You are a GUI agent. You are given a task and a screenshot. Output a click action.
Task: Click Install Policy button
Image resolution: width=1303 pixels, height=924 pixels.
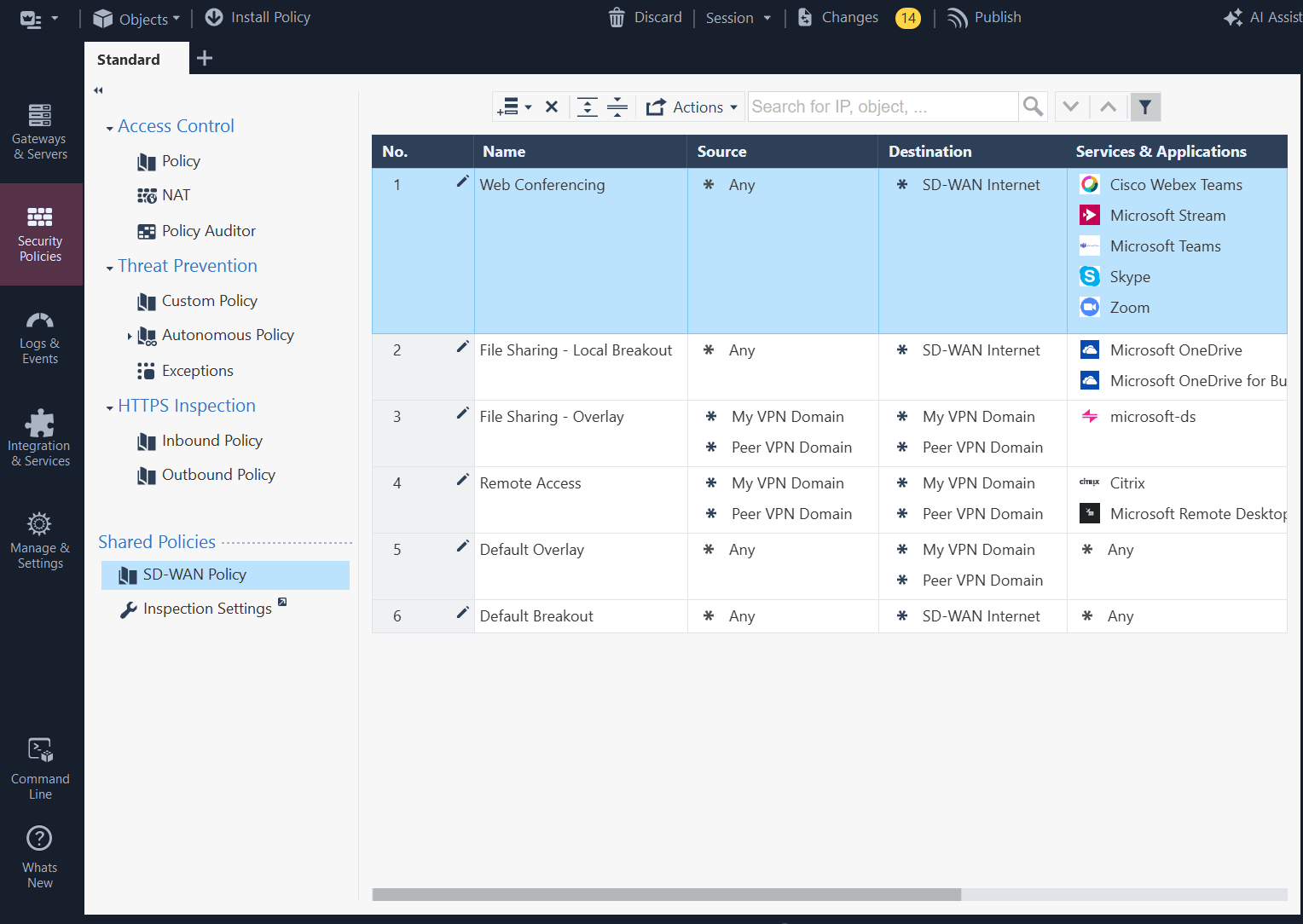click(258, 17)
